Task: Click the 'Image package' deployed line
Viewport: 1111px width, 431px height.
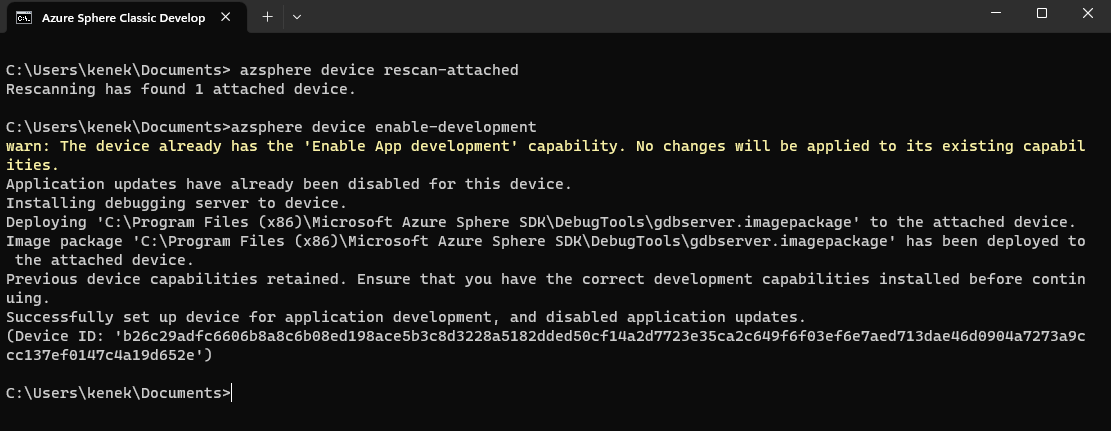Action: 546,250
